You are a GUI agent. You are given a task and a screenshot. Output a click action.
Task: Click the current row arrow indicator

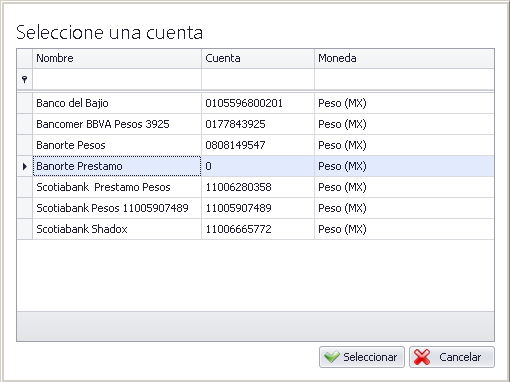[x=25, y=166]
